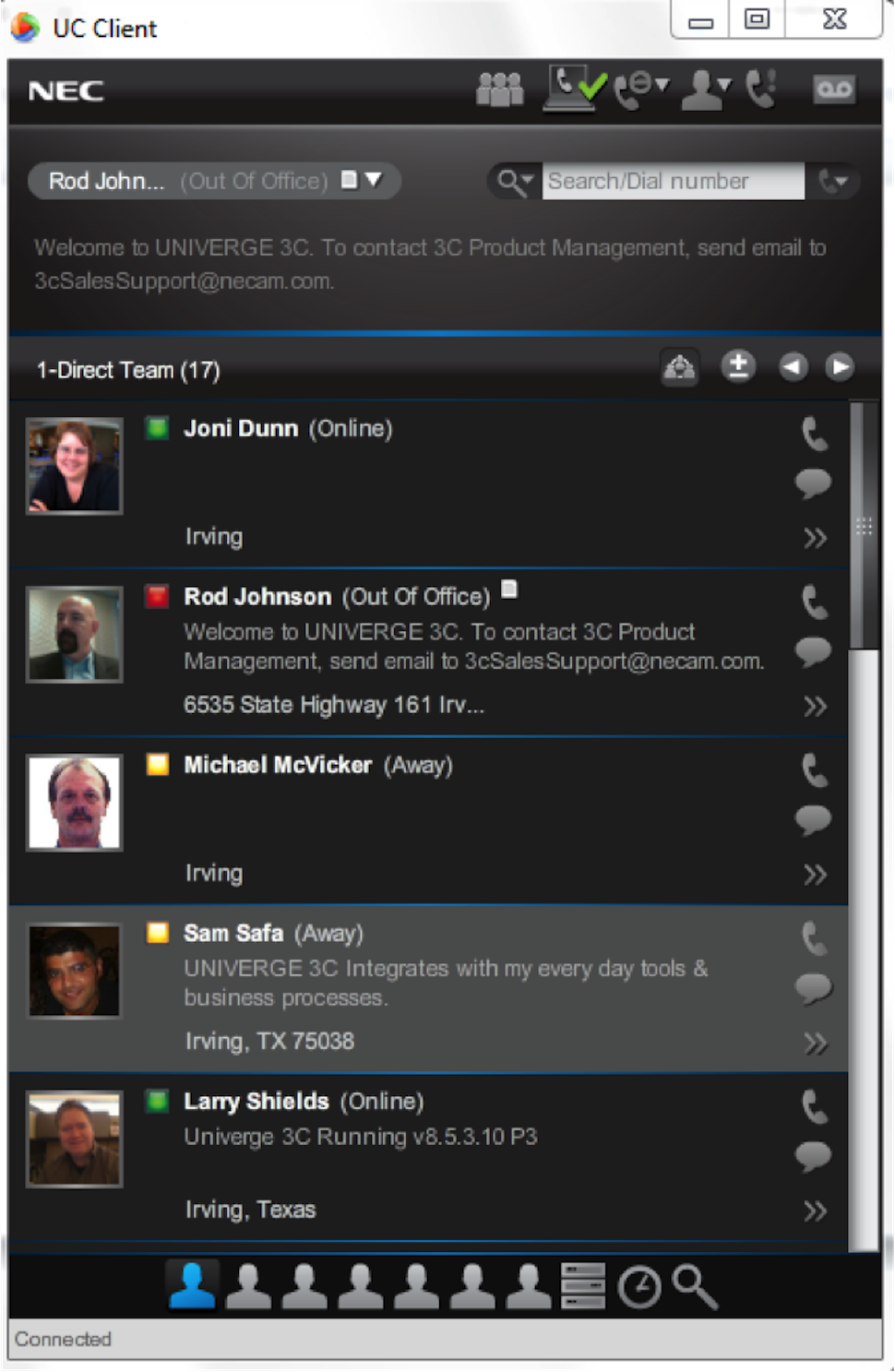Expand Joni Dunn's details with double chevron
The width and height of the screenshot is (895, 1372).
point(814,538)
